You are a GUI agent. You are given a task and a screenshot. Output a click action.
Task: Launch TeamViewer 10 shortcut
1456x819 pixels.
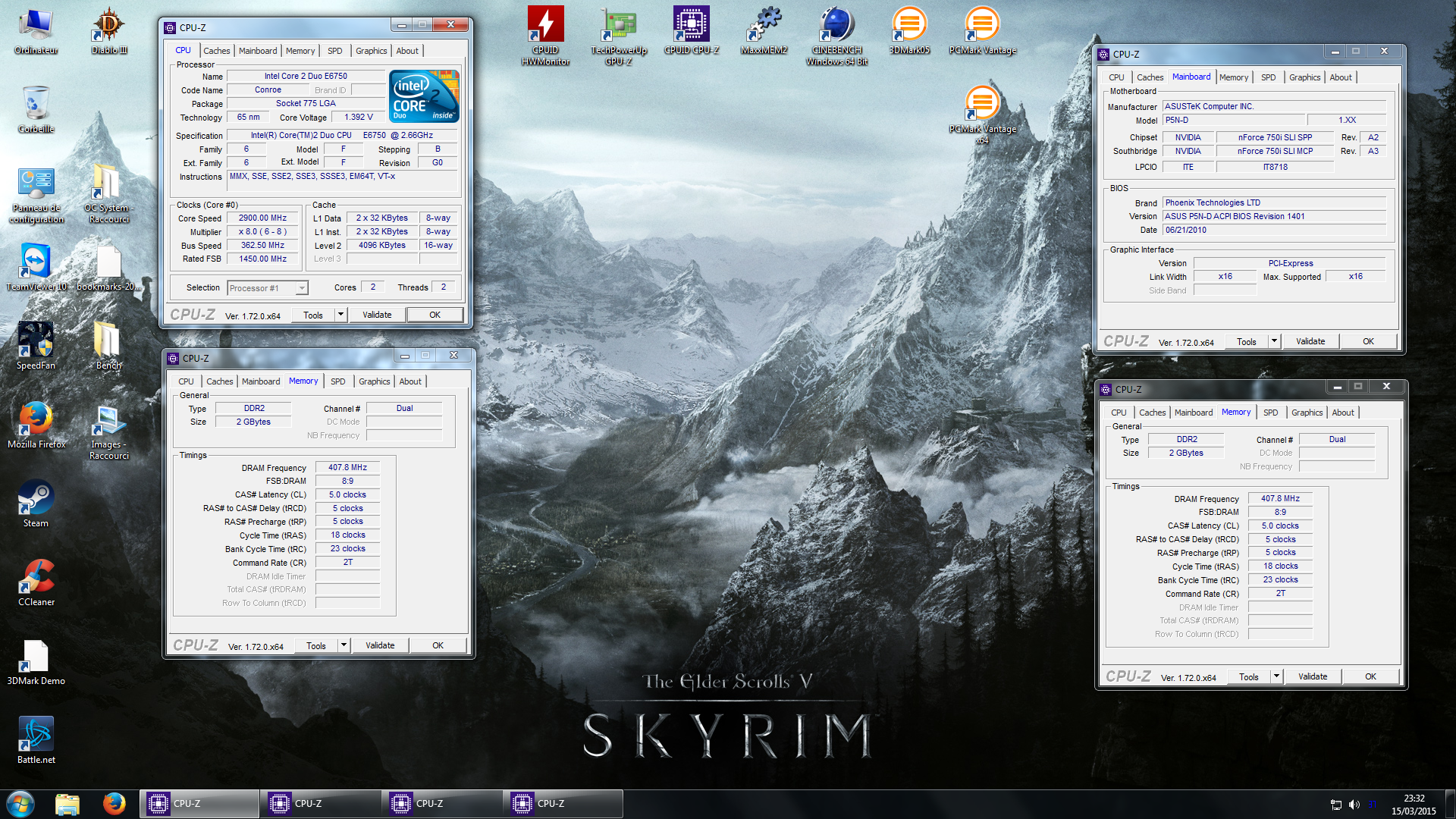pos(36,267)
